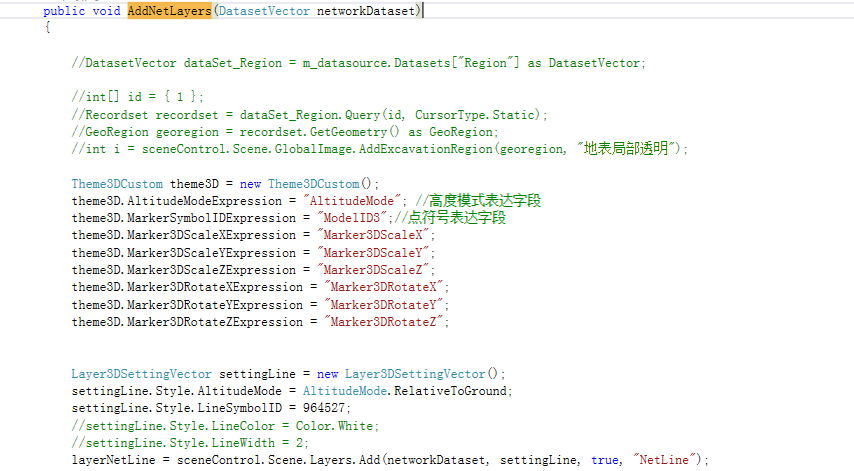Click the "AltitudeMode" string literal

[352, 201]
